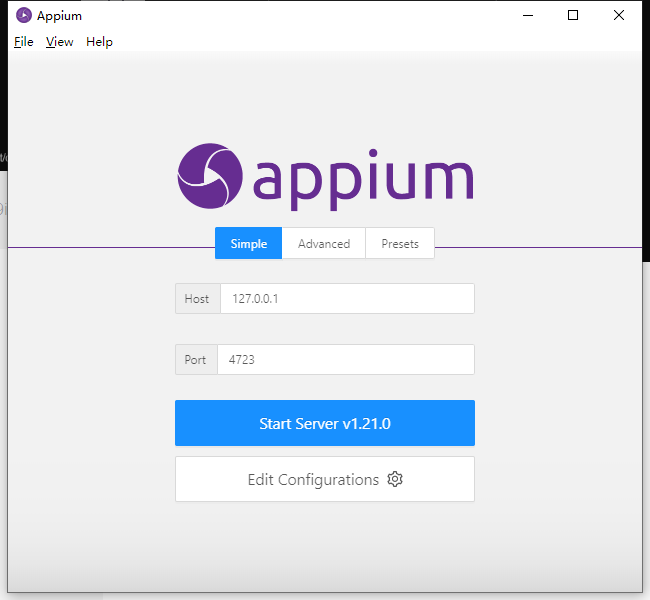The width and height of the screenshot is (650, 600).
Task: Click the Host input field
Action: [x=347, y=299]
